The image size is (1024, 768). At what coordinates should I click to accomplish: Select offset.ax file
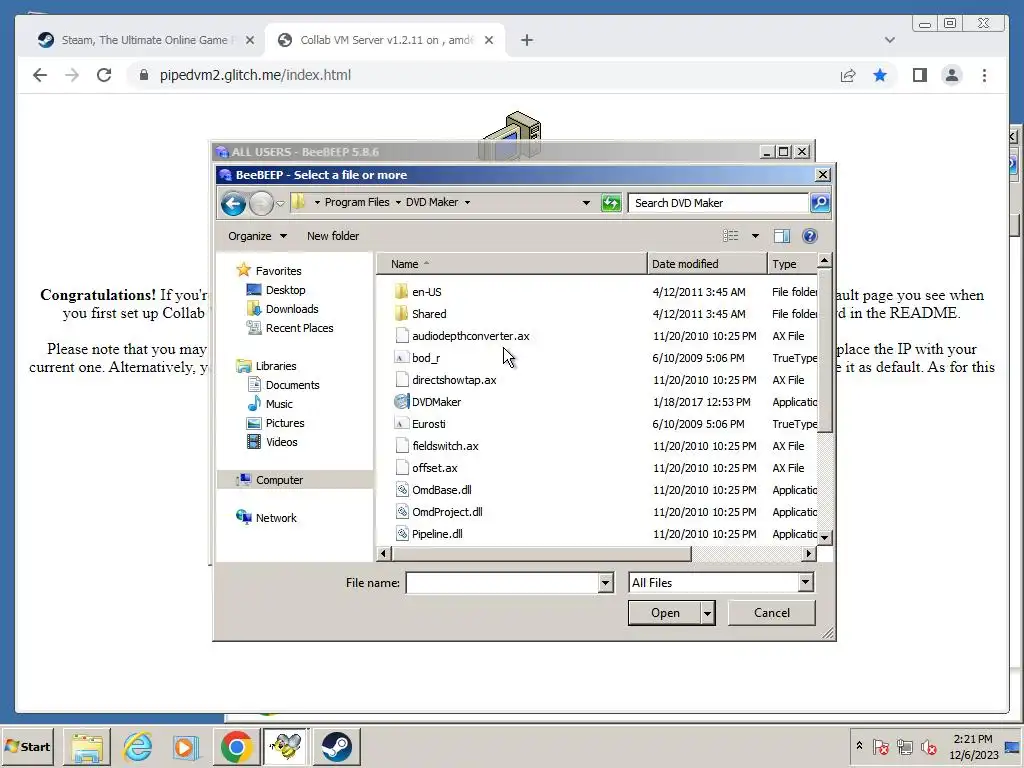pos(434,468)
